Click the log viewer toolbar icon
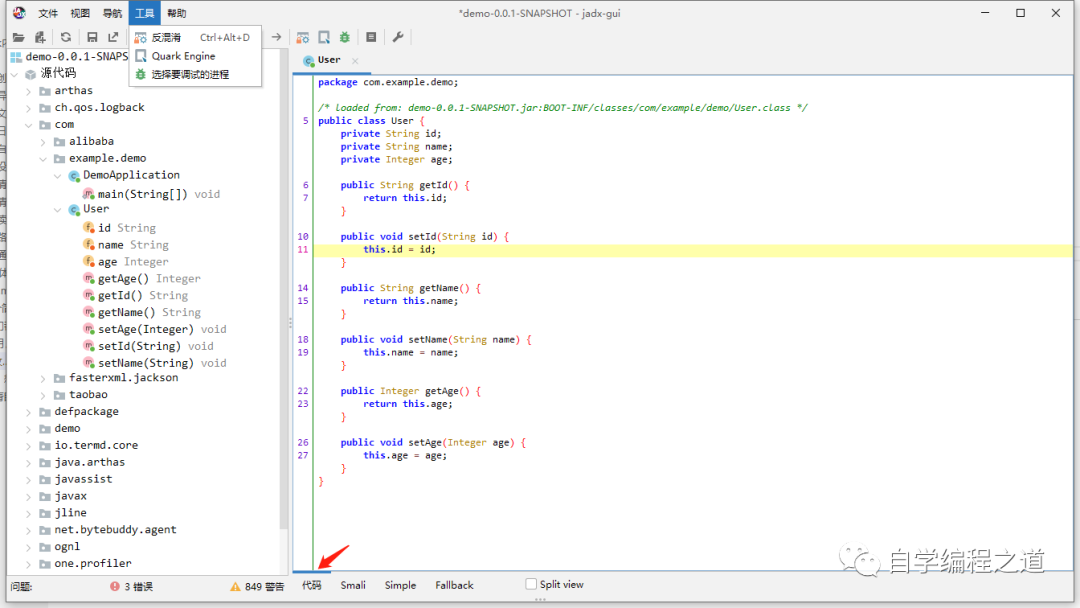Viewport: 1080px width, 608px height. (x=371, y=37)
